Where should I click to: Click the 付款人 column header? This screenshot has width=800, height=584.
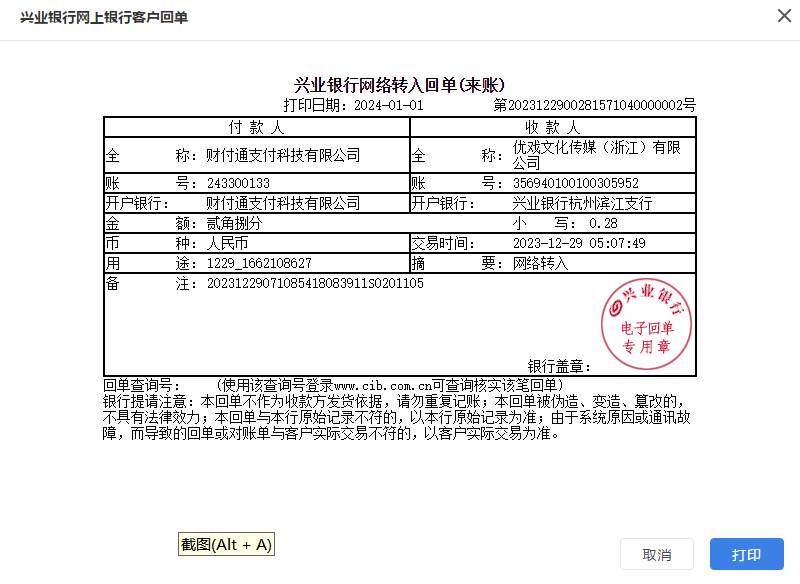[x=256, y=127]
